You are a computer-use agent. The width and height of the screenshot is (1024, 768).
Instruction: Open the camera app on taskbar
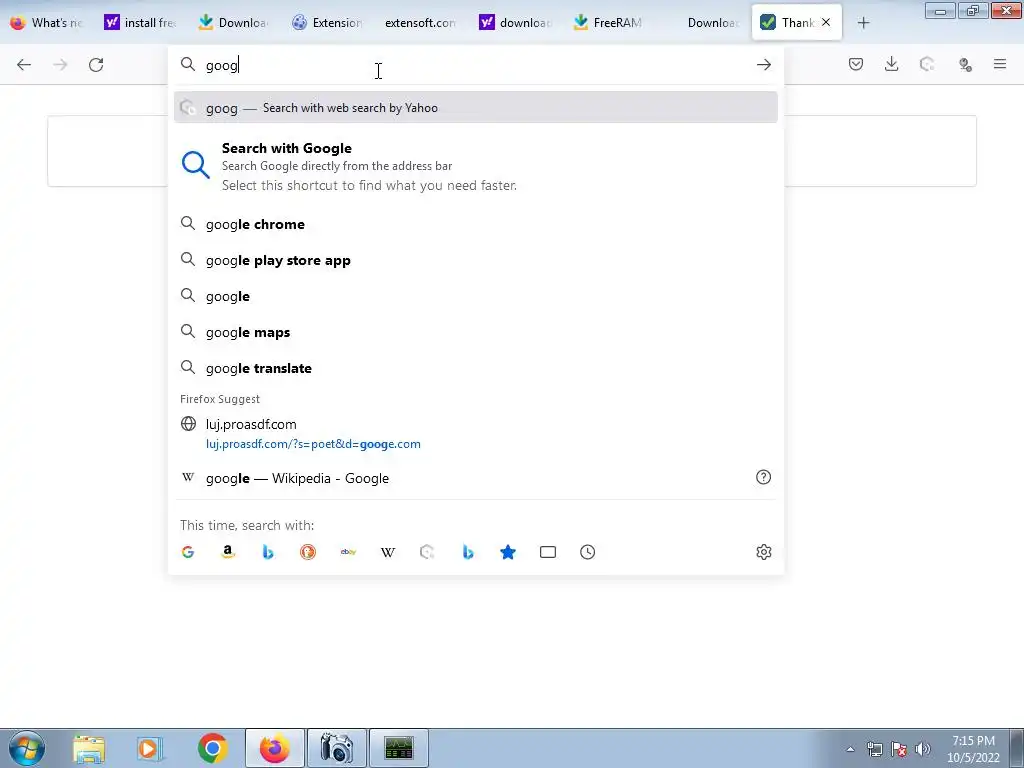pyautogui.click(x=336, y=748)
